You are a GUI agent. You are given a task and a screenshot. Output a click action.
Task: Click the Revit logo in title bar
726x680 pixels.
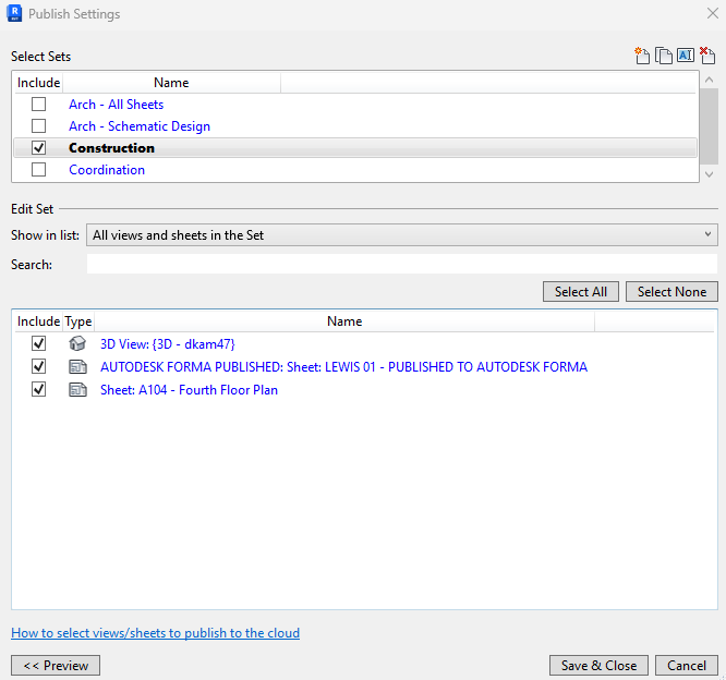14,13
